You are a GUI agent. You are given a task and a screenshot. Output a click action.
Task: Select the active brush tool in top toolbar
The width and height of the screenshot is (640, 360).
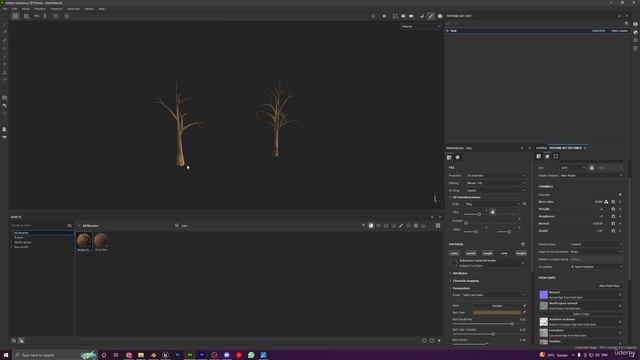click(431, 16)
